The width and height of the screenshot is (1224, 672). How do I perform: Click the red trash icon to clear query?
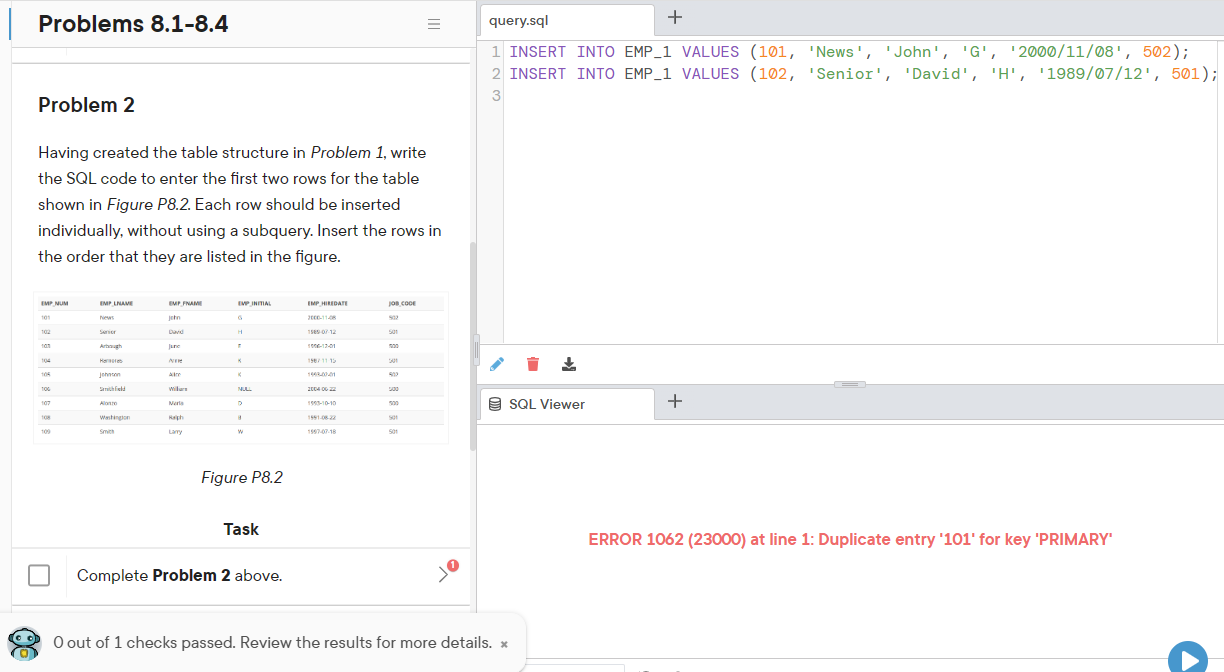[x=533, y=364]
